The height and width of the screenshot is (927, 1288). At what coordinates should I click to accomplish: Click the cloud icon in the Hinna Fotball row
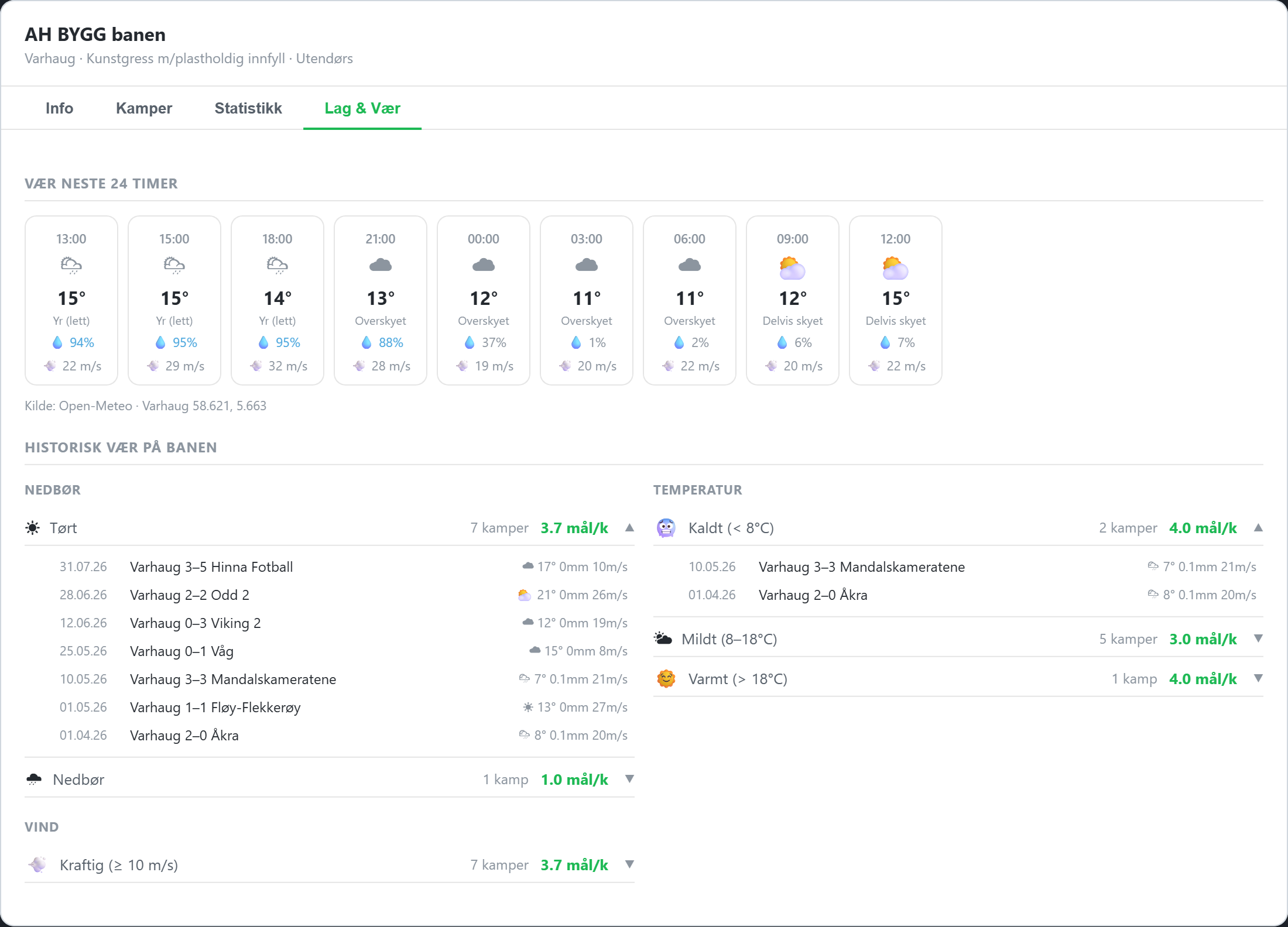point(528,566)
